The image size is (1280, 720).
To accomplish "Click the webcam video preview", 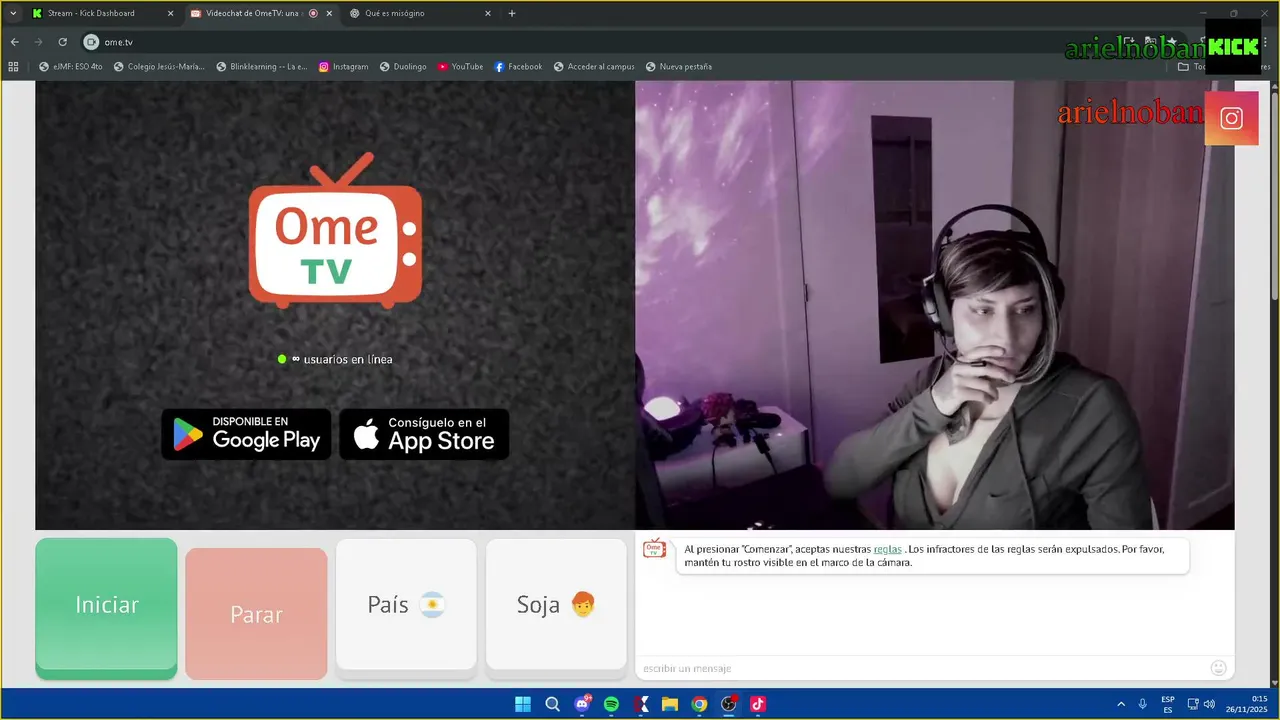I will pos(935,305).
